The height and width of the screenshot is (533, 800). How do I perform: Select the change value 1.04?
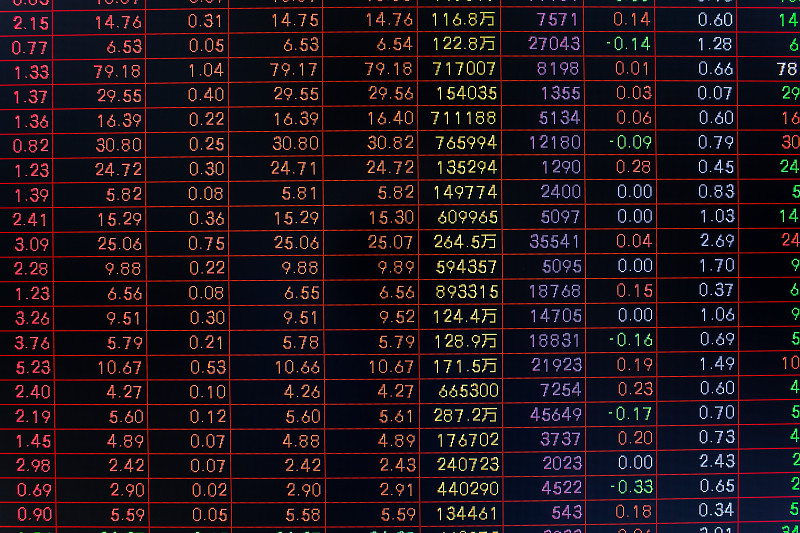coord(206,70)
